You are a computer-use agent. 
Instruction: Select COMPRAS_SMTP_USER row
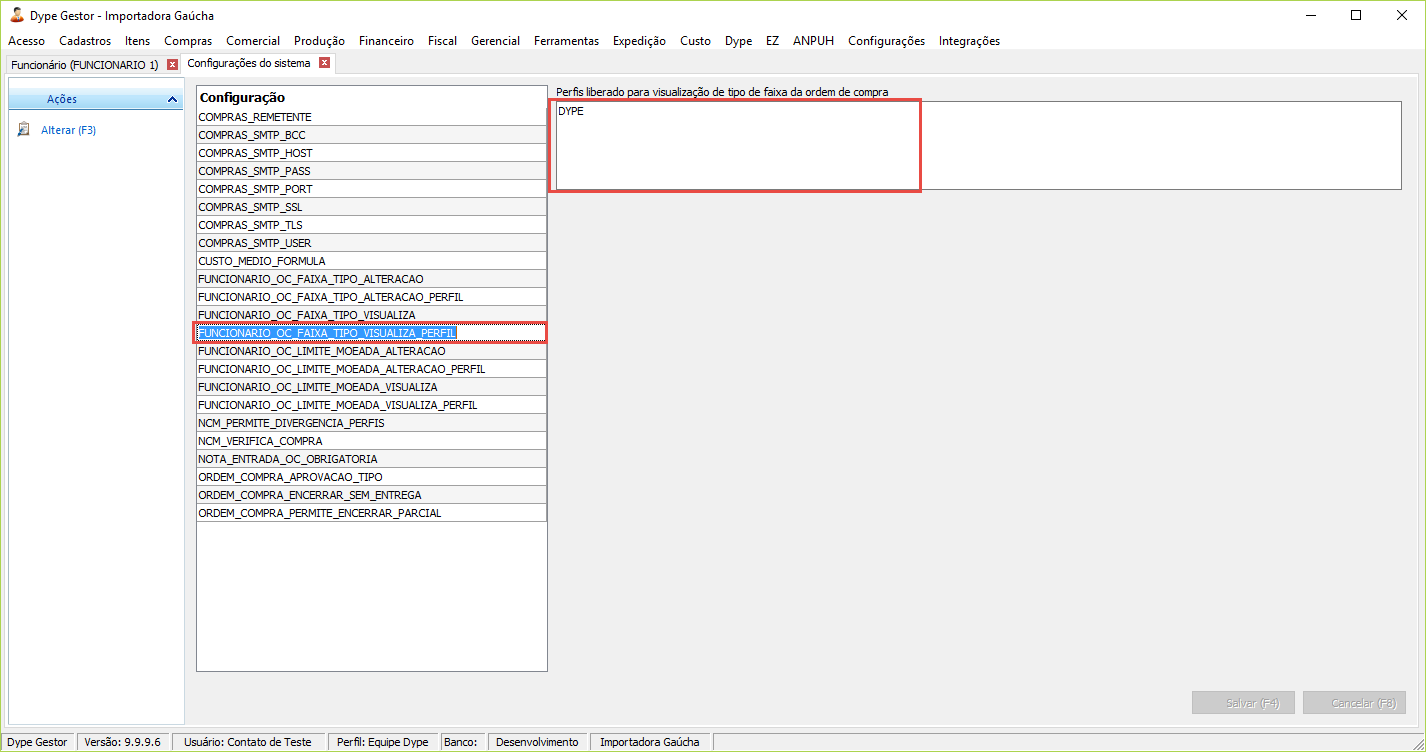pyautogui.click(x=371, y=243)
